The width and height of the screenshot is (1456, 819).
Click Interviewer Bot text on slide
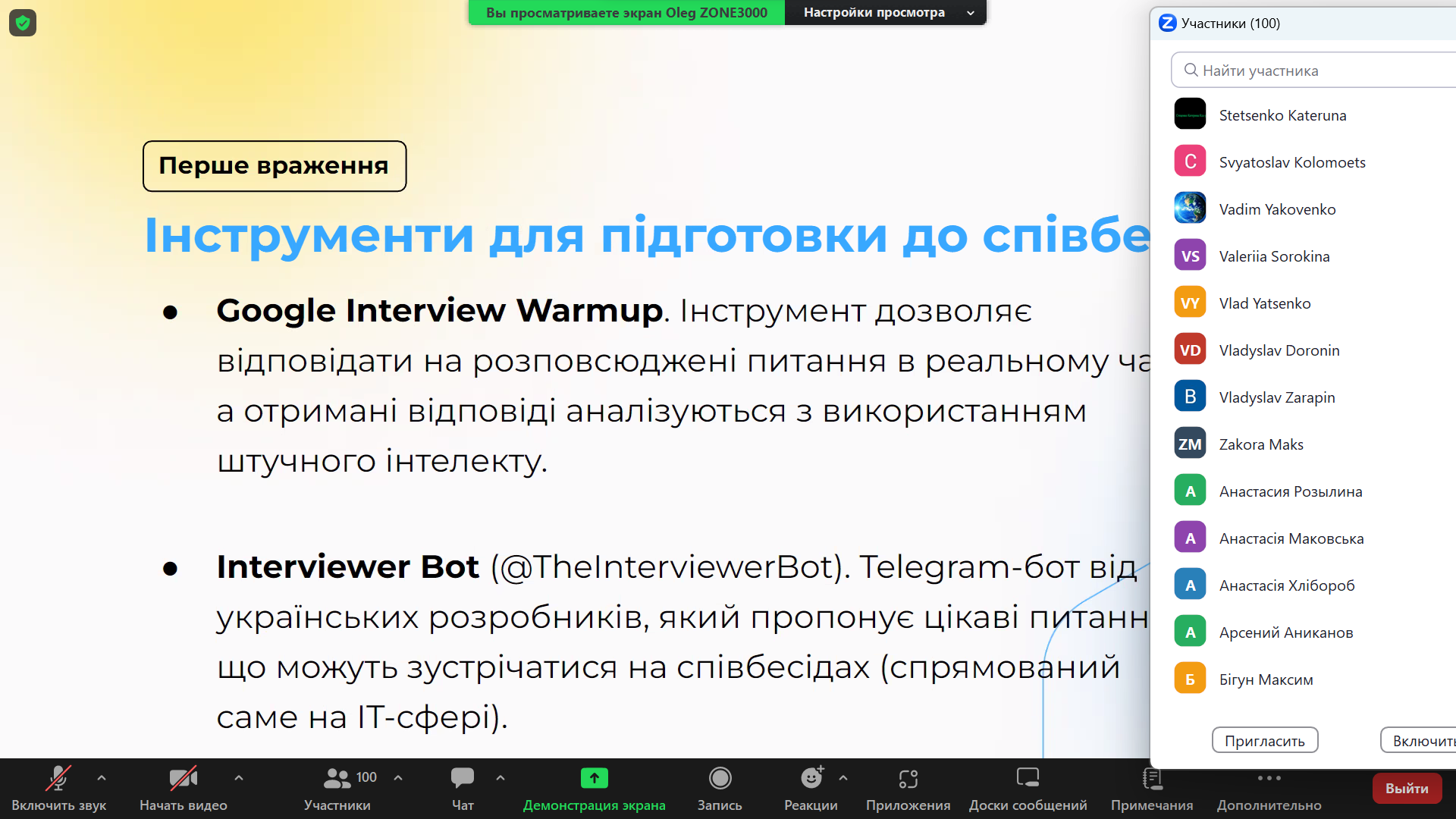click(347, 567)
